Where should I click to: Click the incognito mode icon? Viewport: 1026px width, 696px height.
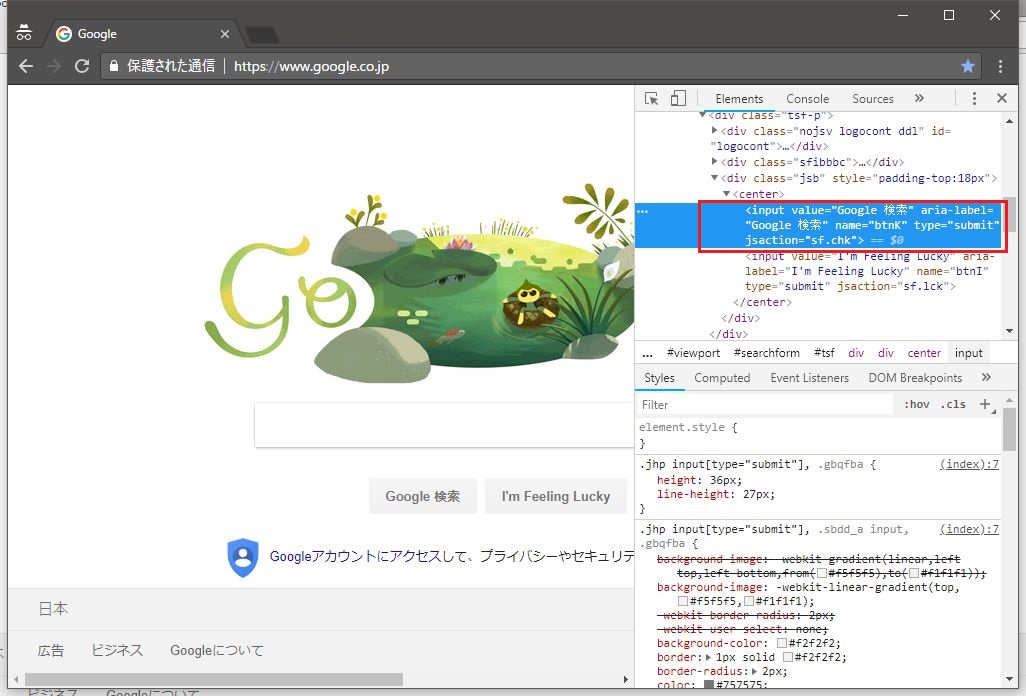(x=24, y=33)
